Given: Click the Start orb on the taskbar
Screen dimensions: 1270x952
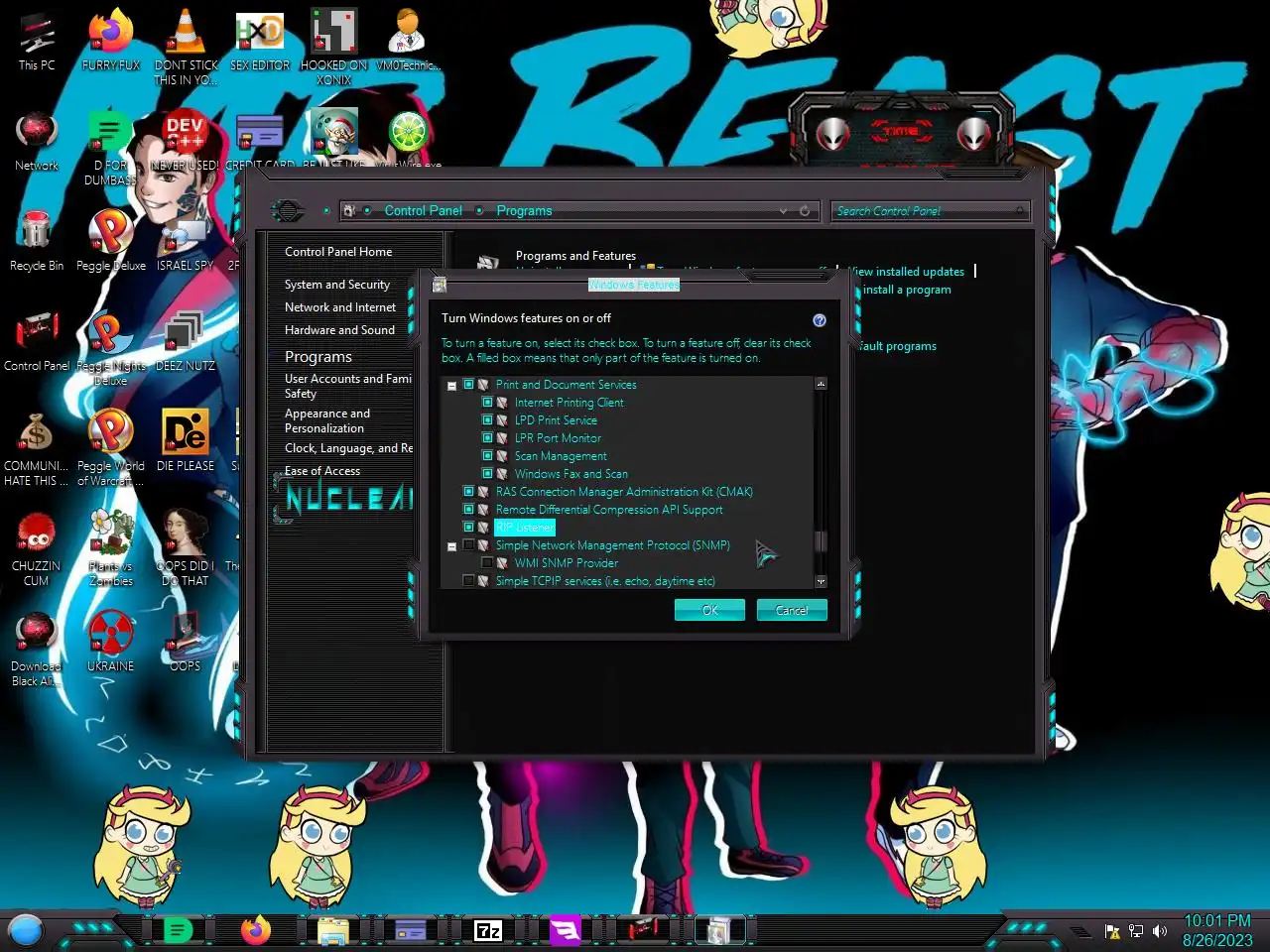Looking at the screenshot, I should pyautogui.click(x=26, y=930).
